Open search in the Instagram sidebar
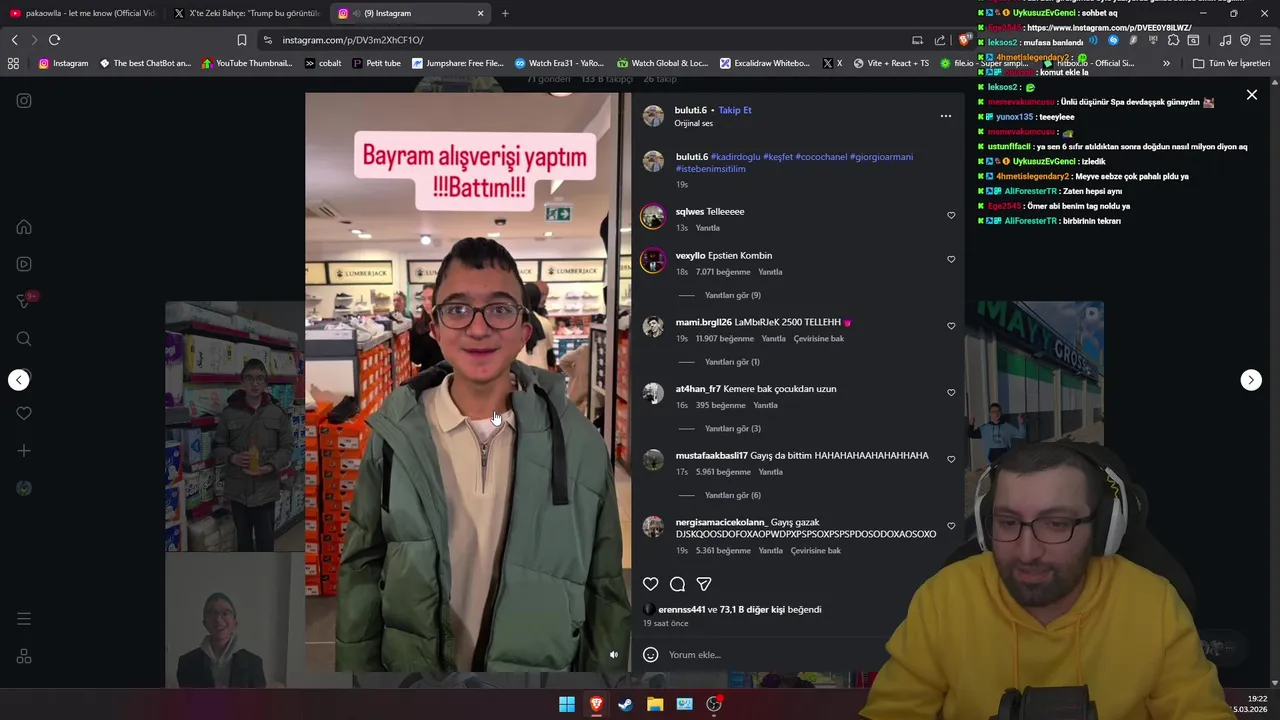This screenshot has width=1280, height=720. 24,339
